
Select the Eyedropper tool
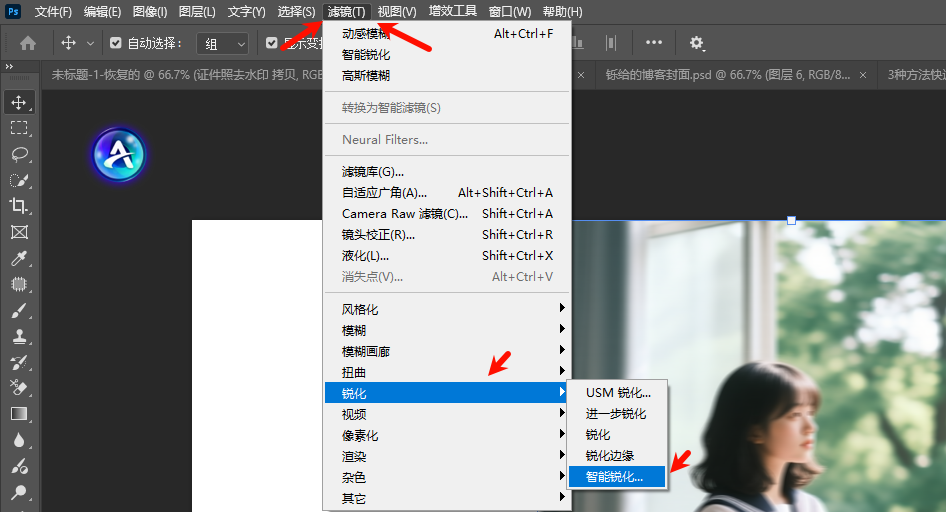pyautogui.click(x=19, y=258)
